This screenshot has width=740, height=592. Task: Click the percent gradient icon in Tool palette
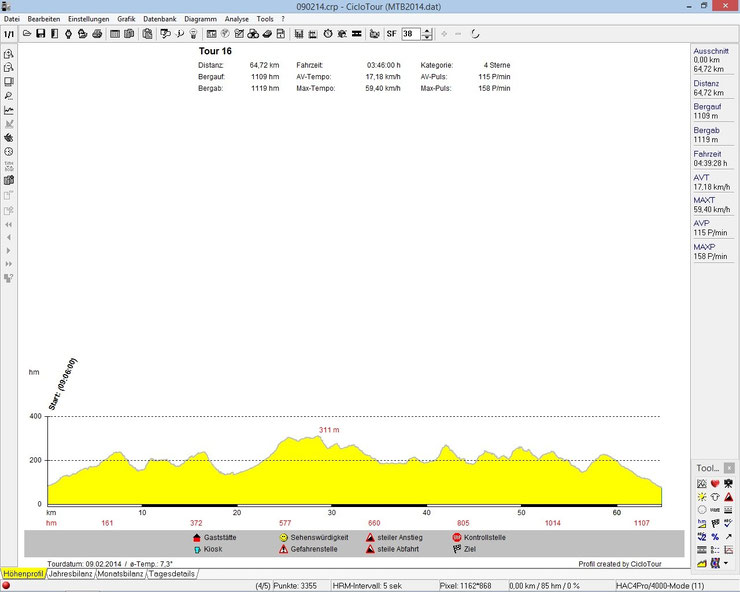click(x=715, y=537)
